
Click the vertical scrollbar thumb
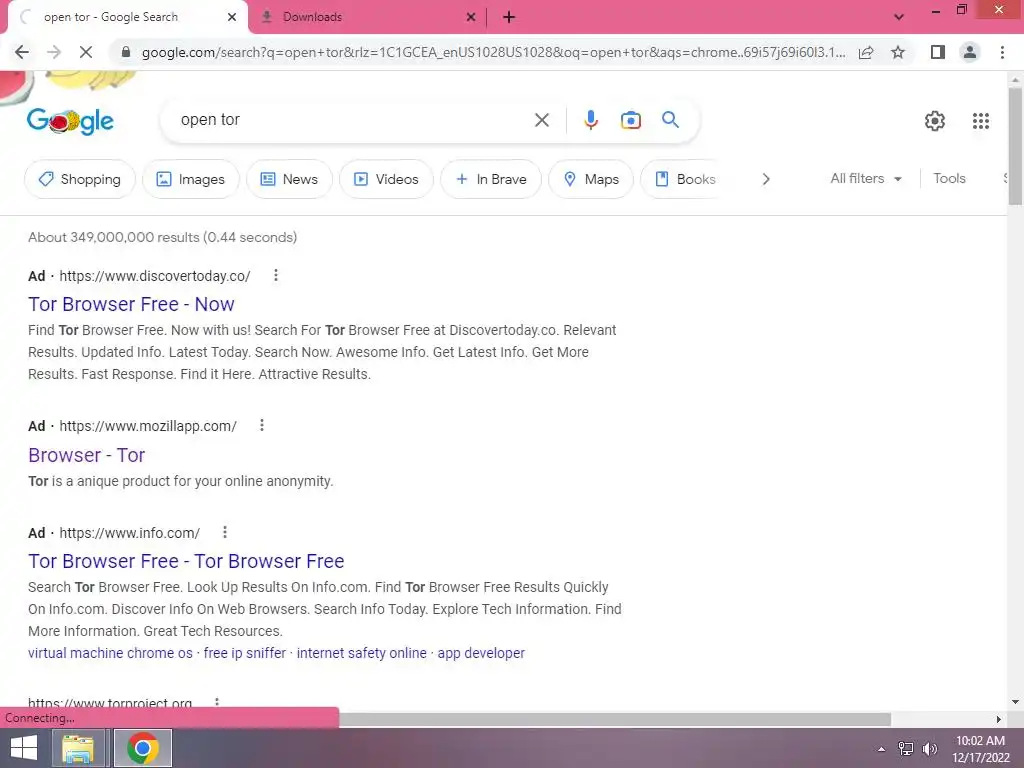(1015, 145)
